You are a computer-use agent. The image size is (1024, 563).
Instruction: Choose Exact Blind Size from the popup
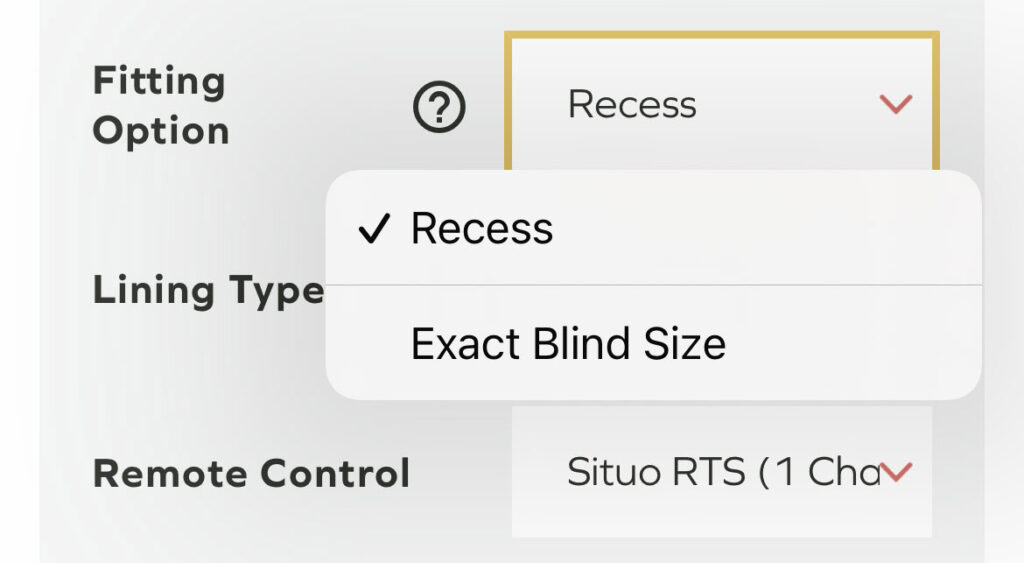568,344
